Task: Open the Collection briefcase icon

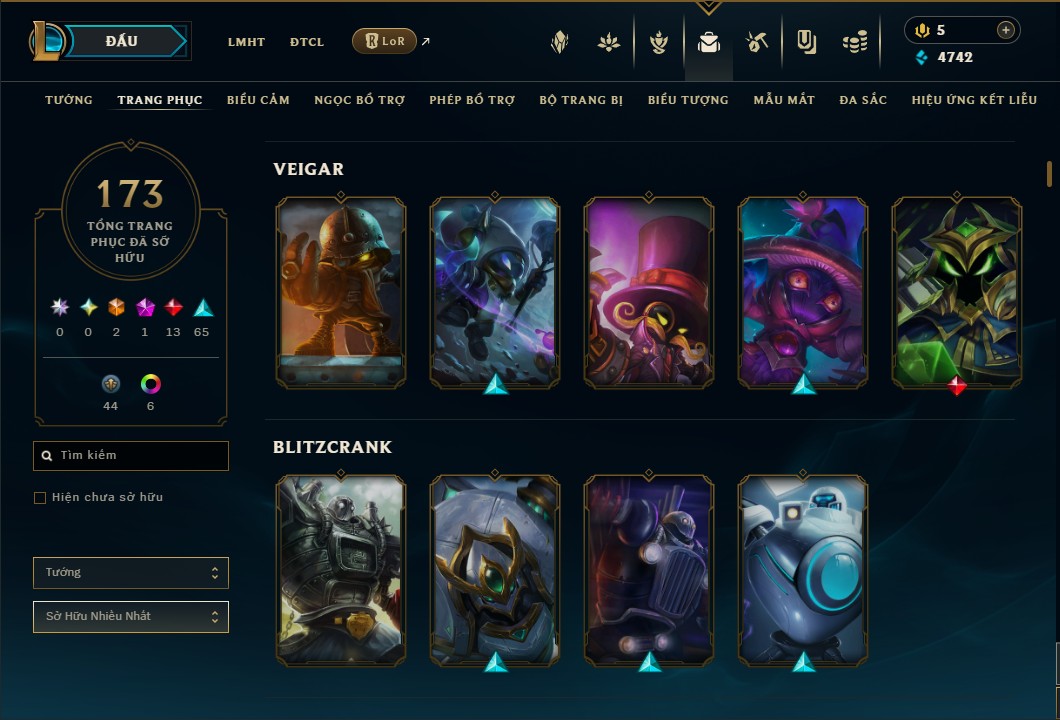Action: [708, 43]
